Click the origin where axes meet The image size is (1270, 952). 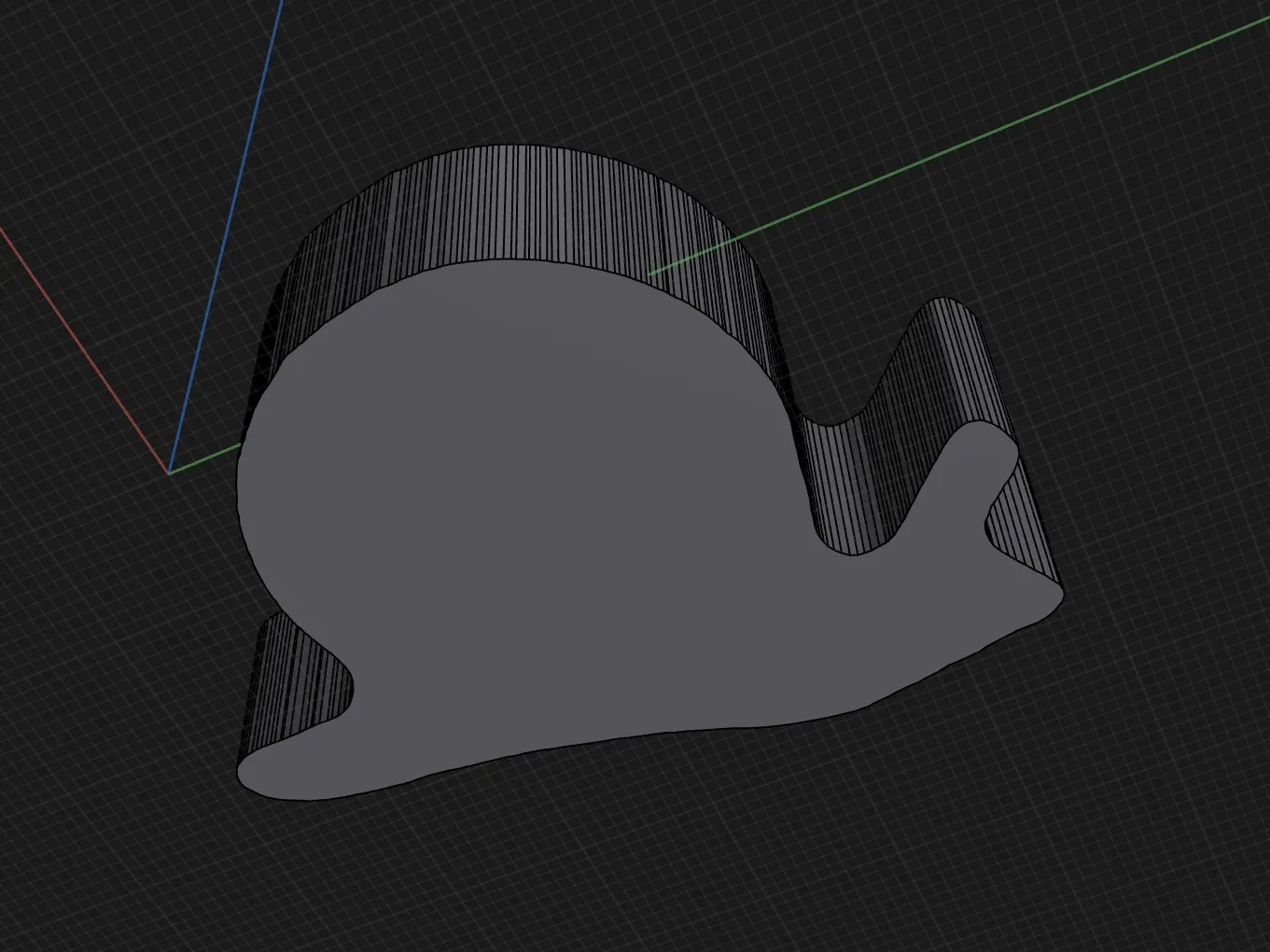169,472
